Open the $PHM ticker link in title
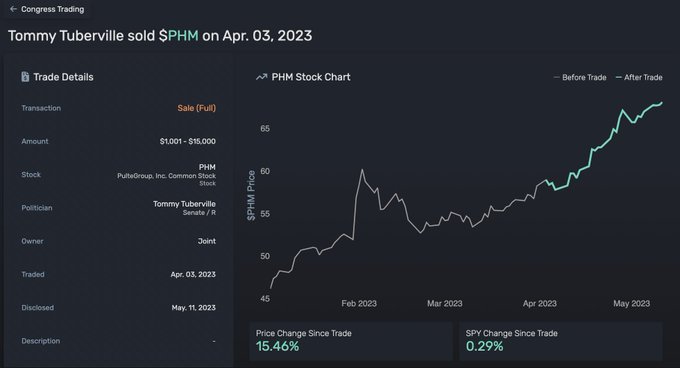 tap(179, 36)
